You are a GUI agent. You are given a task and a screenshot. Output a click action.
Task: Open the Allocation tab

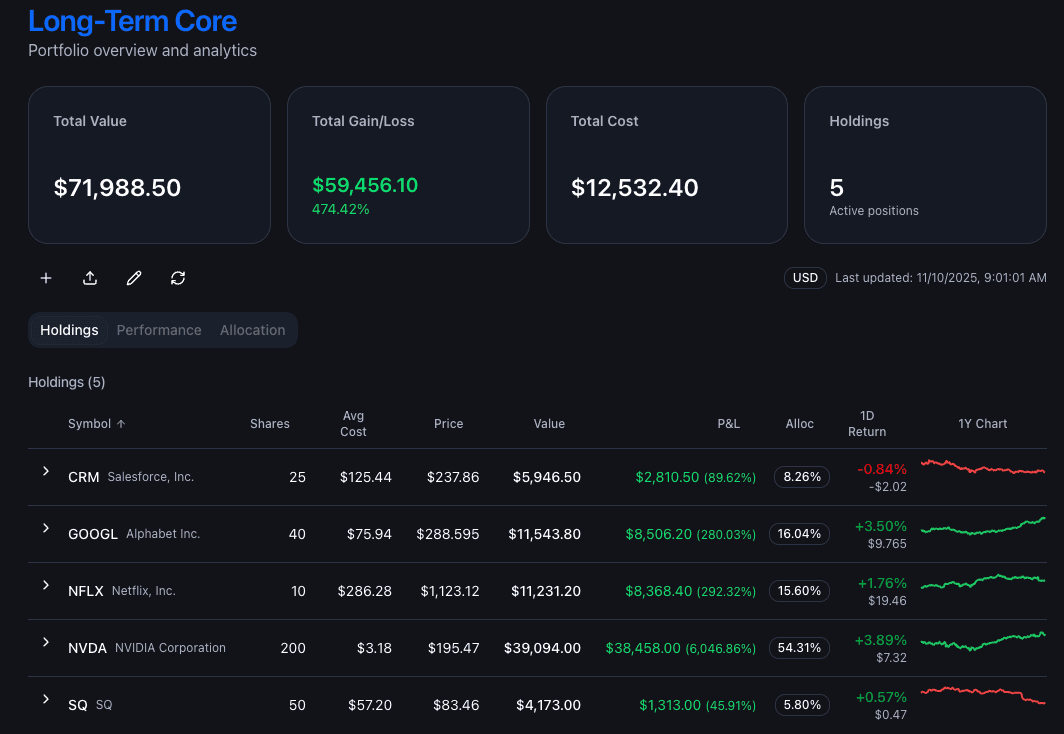pos(252,330)
